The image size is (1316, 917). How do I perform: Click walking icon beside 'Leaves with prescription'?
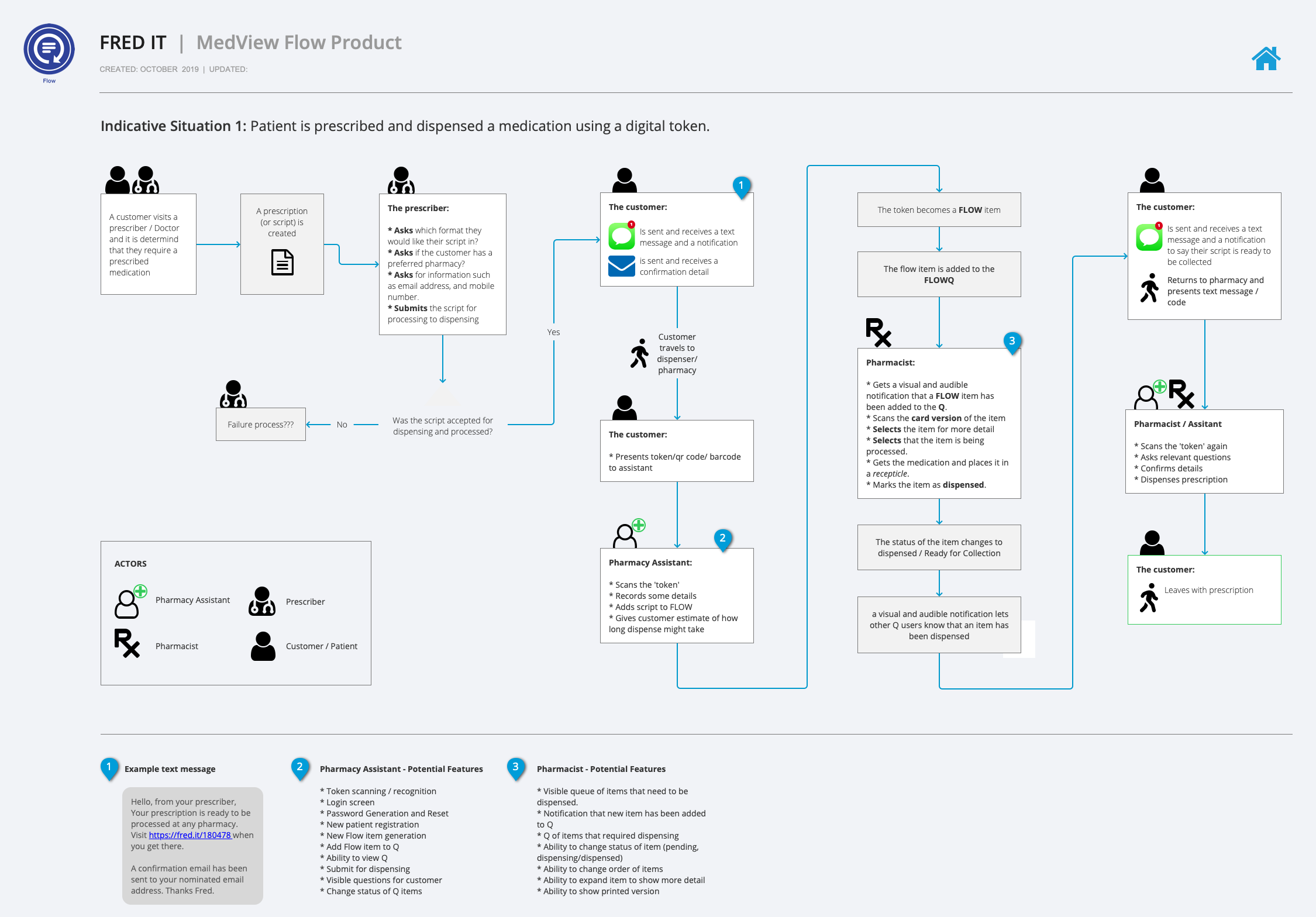pos(1149,598)
